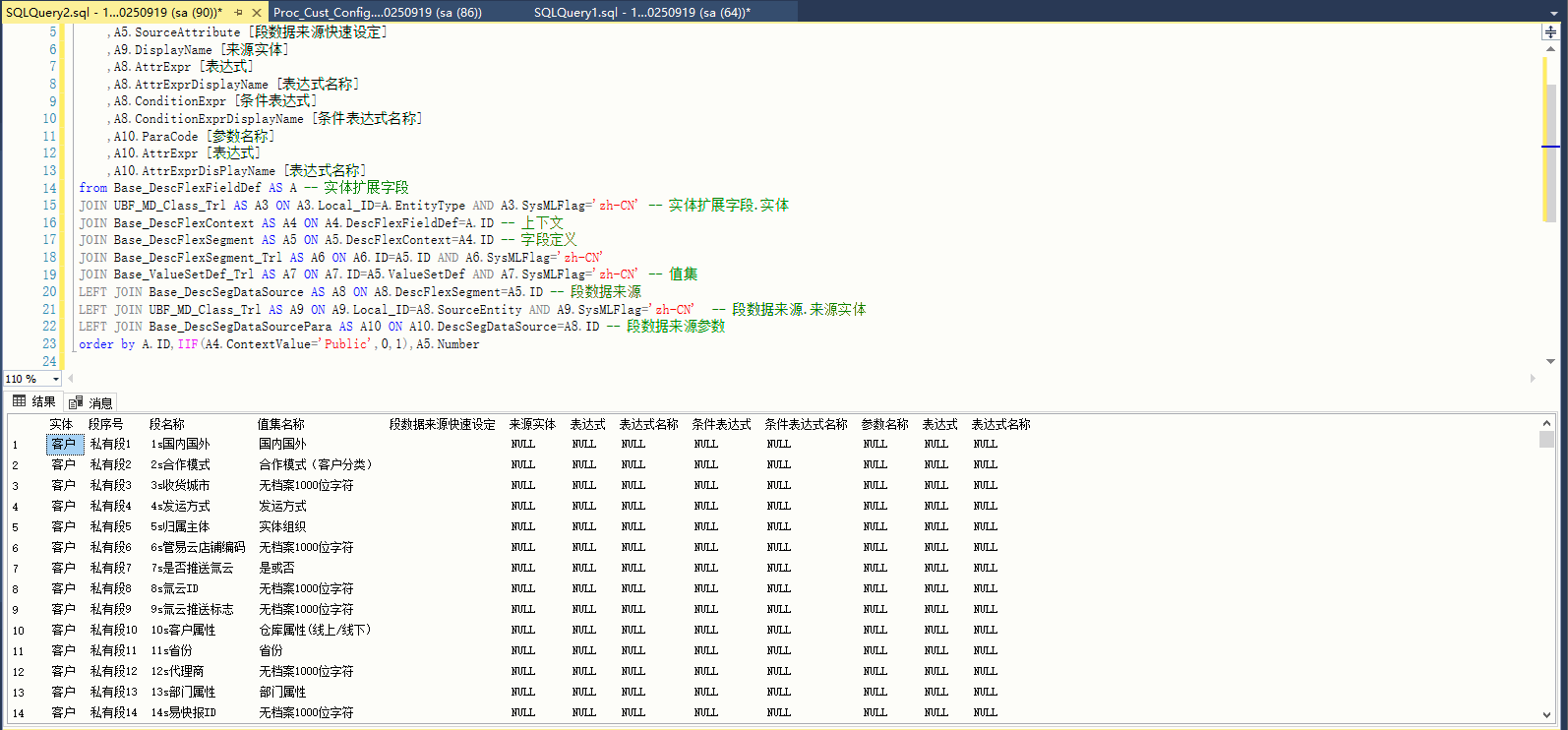Open the 结果 results grid tab
Image resolution: width=1568 pixels, height=730 pixels.
[34, 401]
